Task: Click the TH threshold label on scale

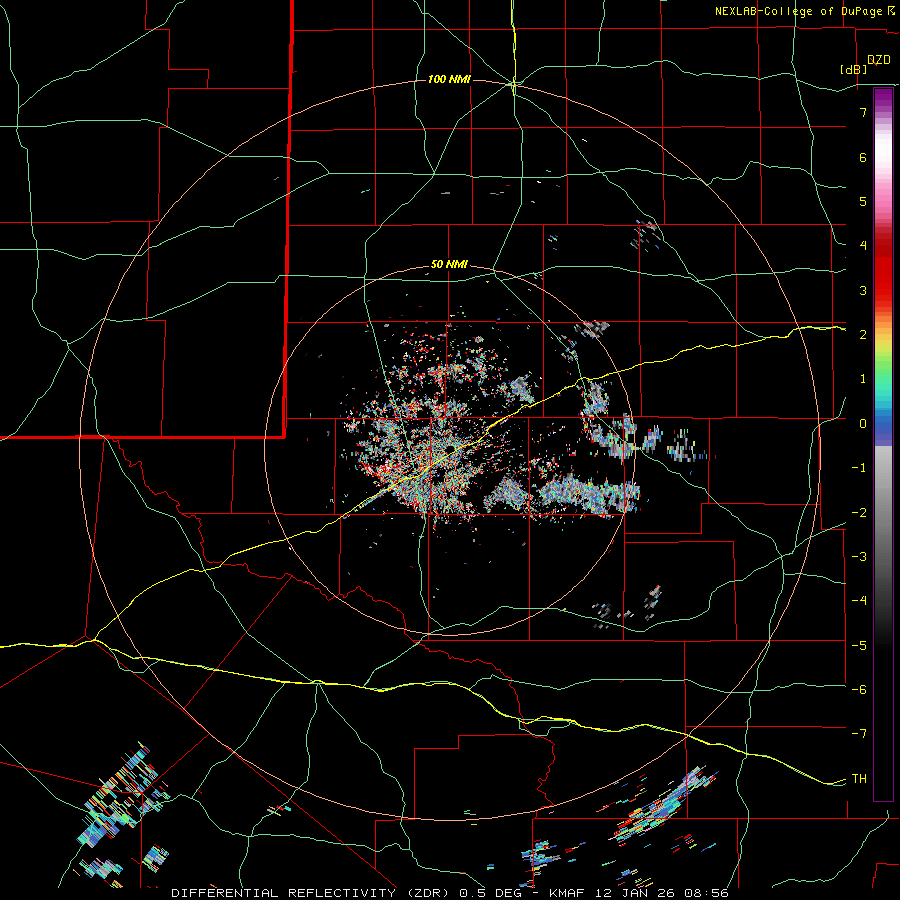Action: pyautogui.click(x=859, y=779)
